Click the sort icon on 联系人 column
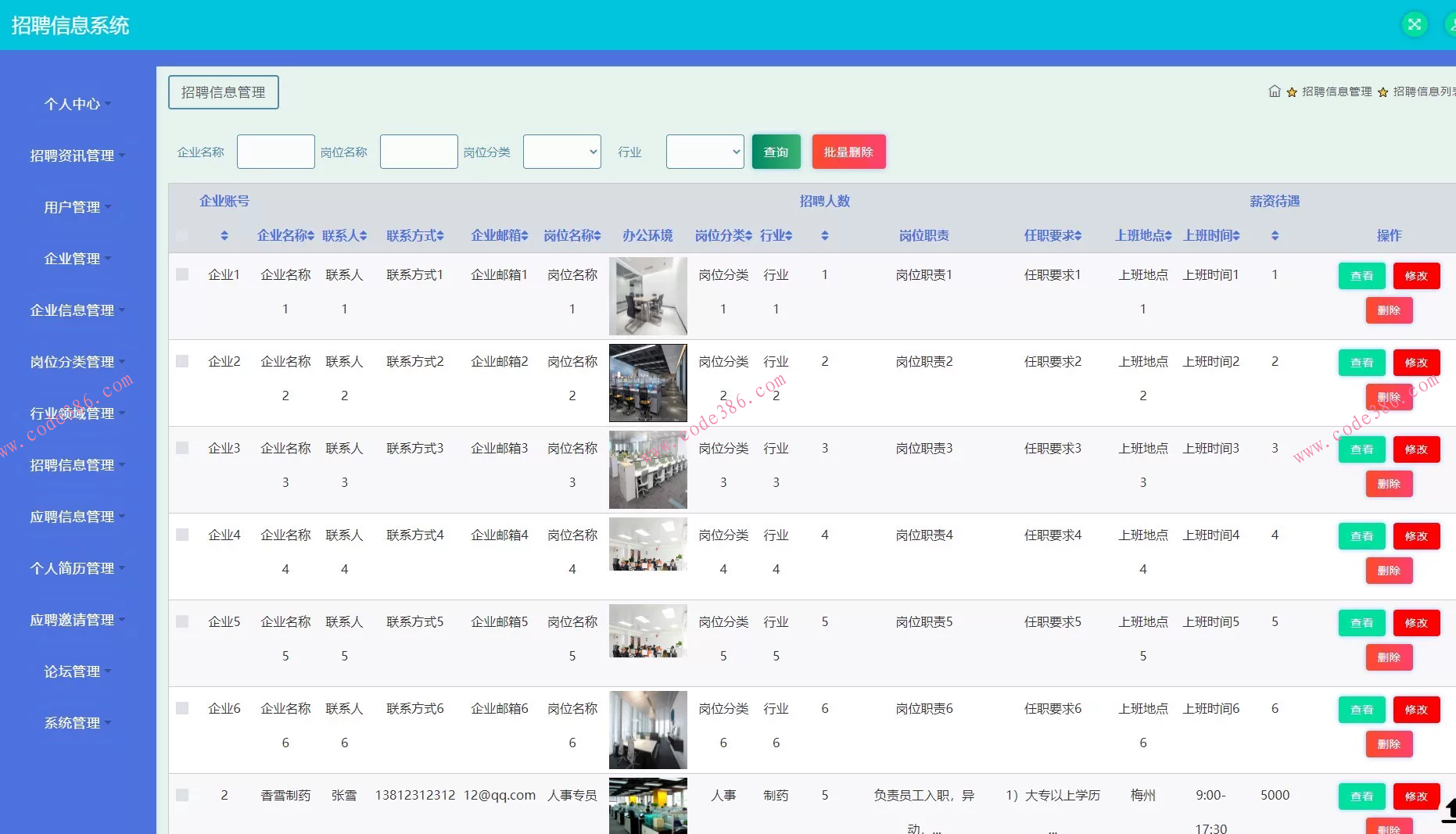Screen dimensions: 1456x834 363,235
